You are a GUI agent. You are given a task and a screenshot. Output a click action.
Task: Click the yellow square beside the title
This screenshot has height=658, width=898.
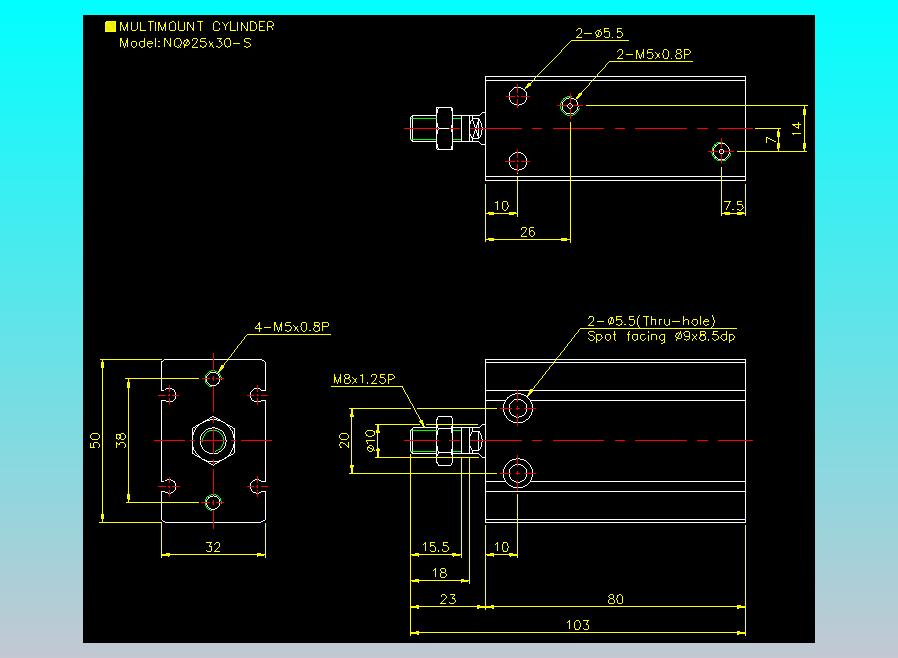(111, 26)
